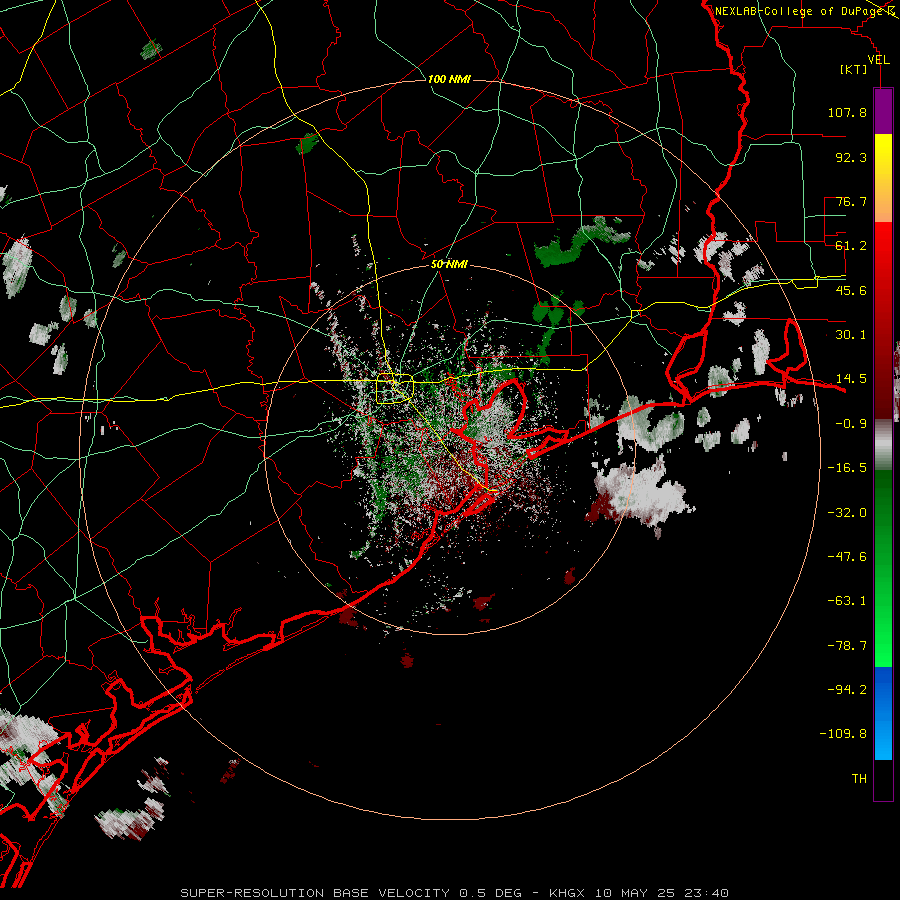Pick the gray near-zero segment of the color bar
Image resolution: width=900 pixels, height=900 pixels.
pyautogui.click(x=883, y=445)
